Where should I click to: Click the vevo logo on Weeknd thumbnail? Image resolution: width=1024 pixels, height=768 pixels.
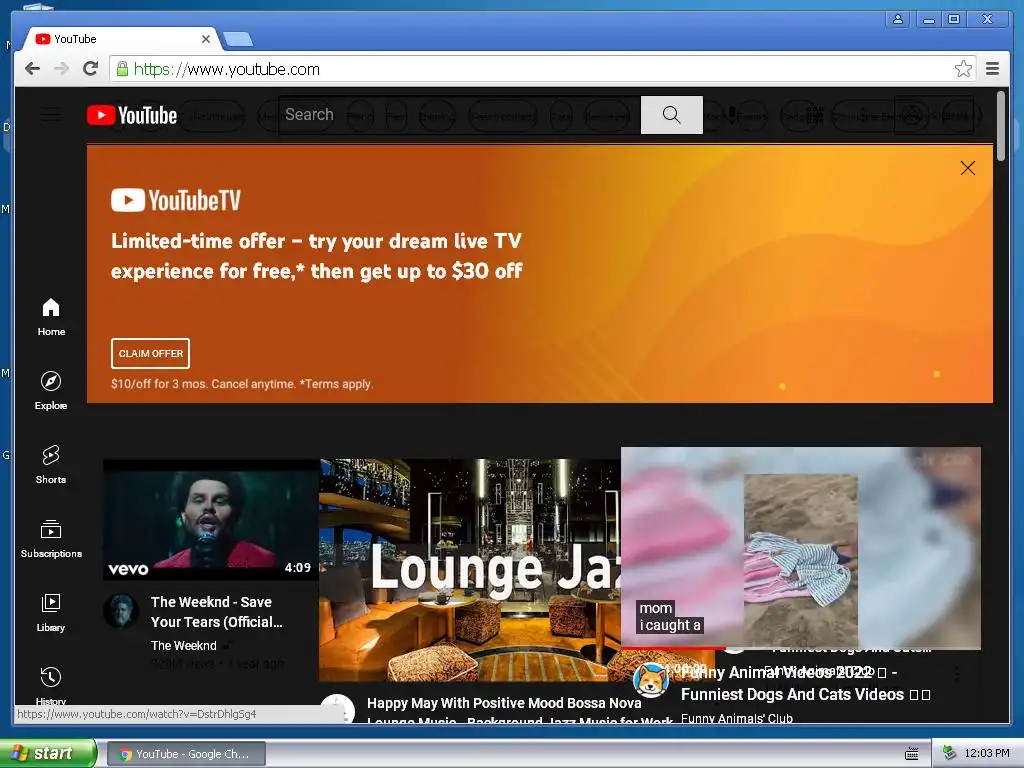pos(128,569)
